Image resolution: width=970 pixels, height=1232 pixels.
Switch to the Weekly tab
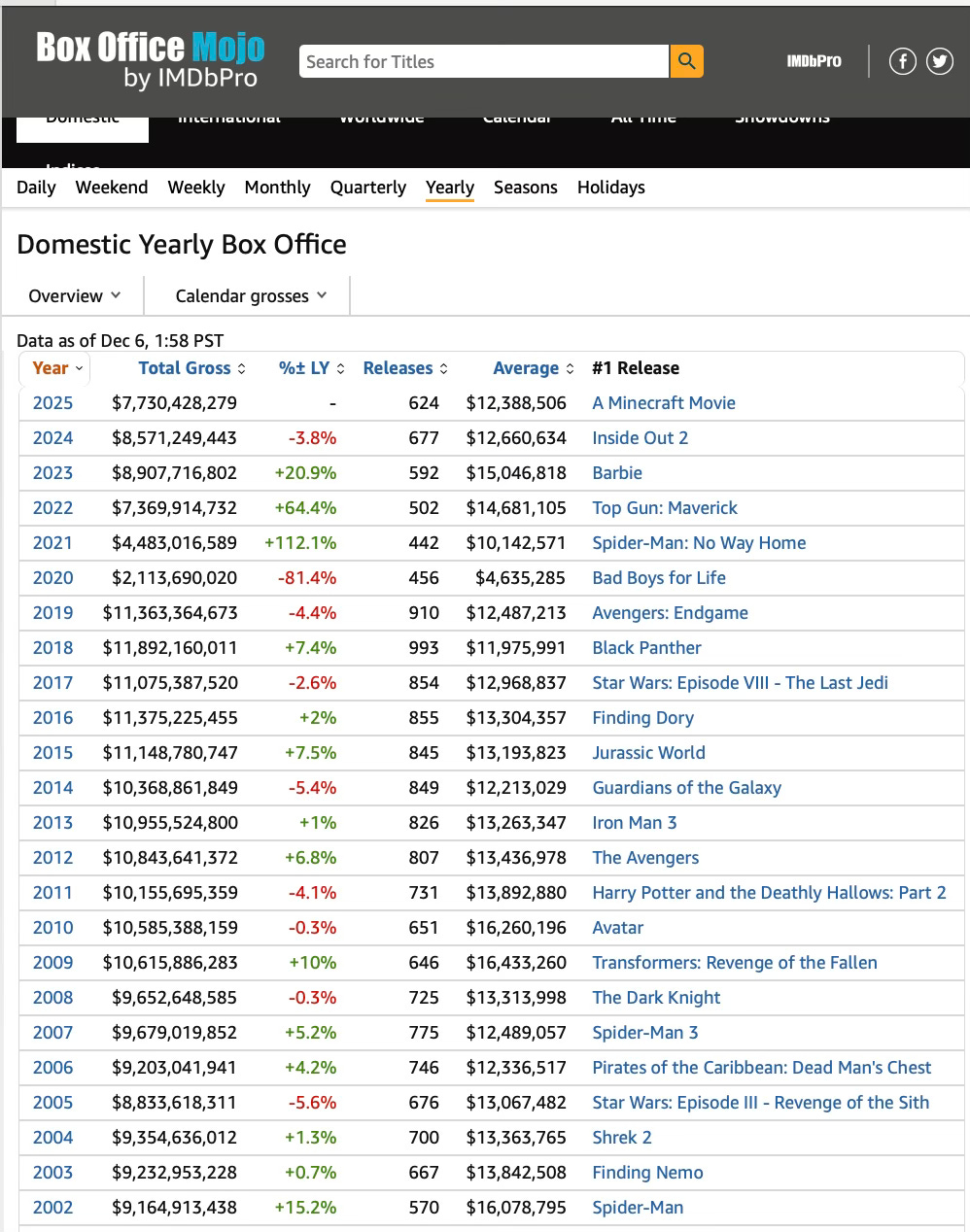point(196,188)
